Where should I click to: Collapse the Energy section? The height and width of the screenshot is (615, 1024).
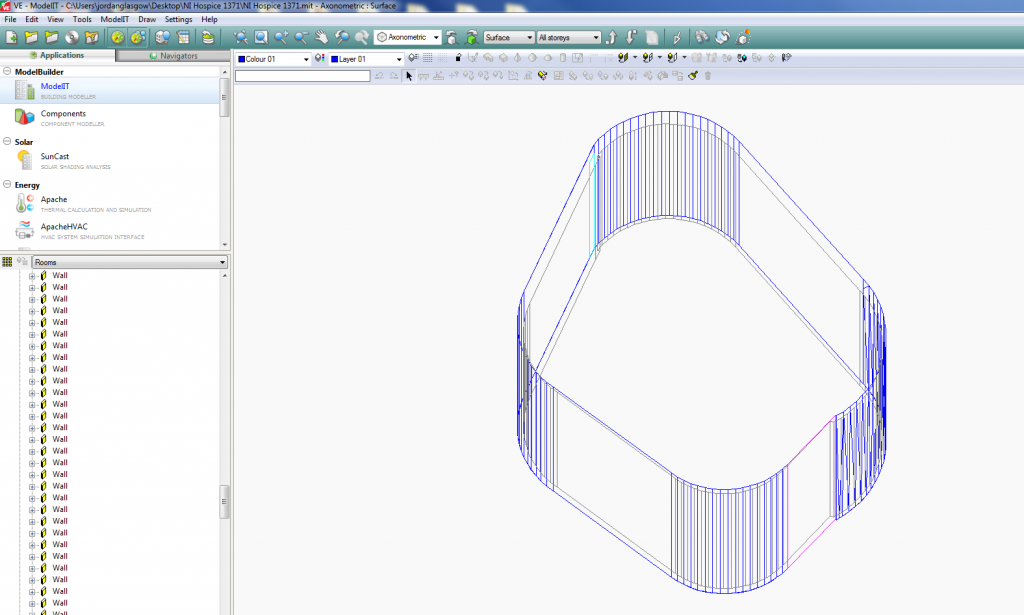pyautogui.click(x=7, y=185)
